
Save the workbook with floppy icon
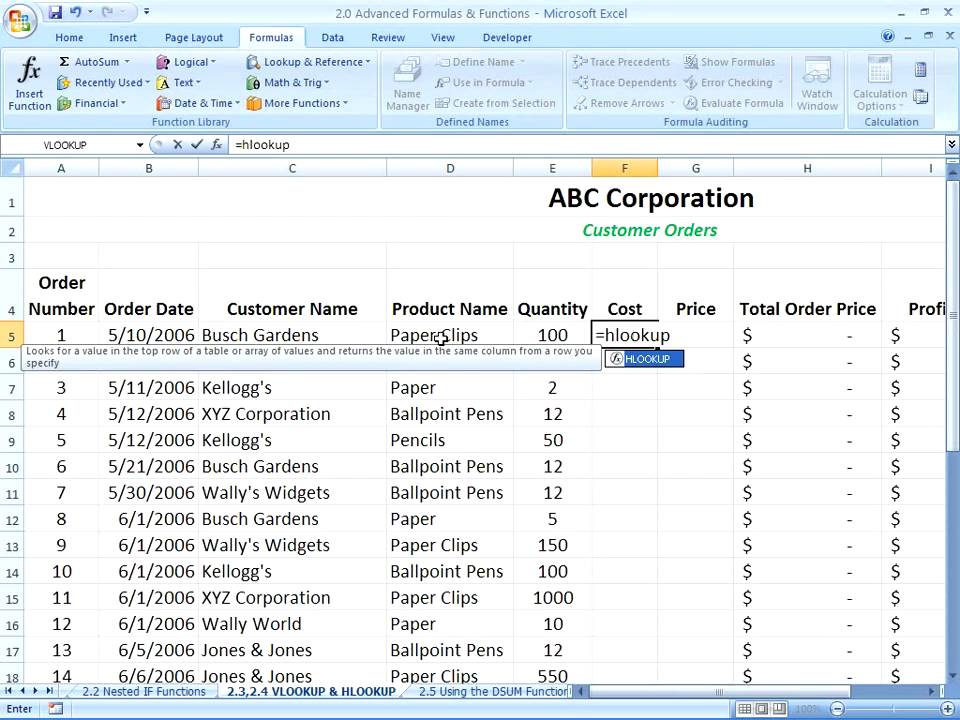click(x=55, y=12)
